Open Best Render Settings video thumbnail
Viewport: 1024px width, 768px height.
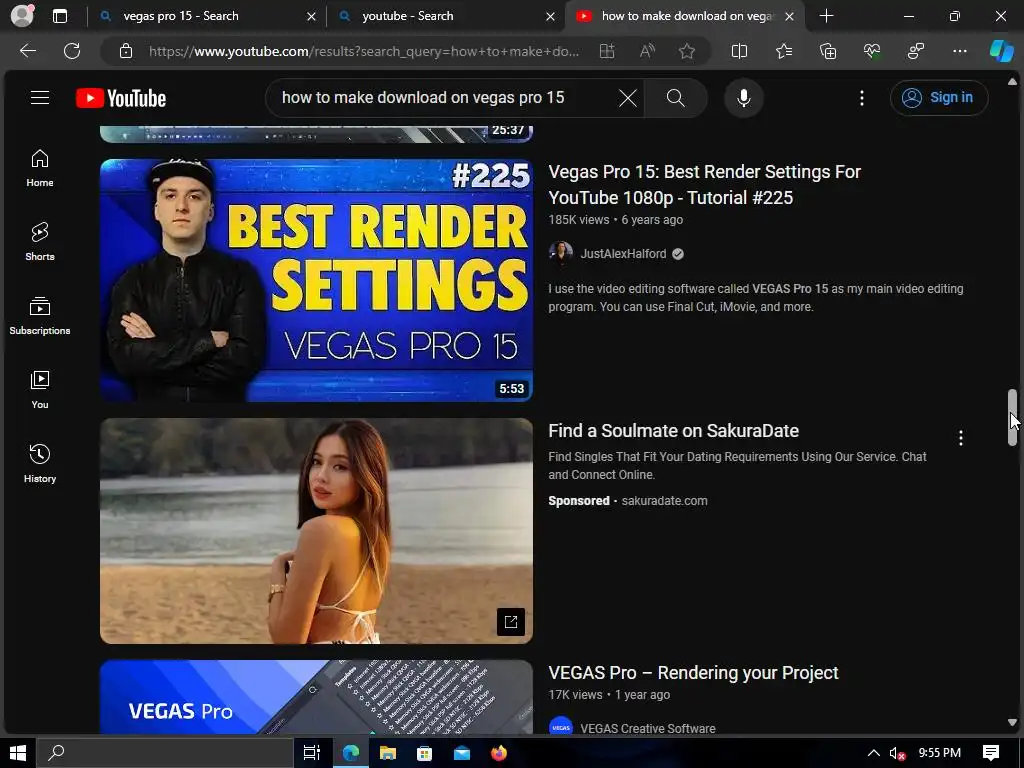(316, 280)
